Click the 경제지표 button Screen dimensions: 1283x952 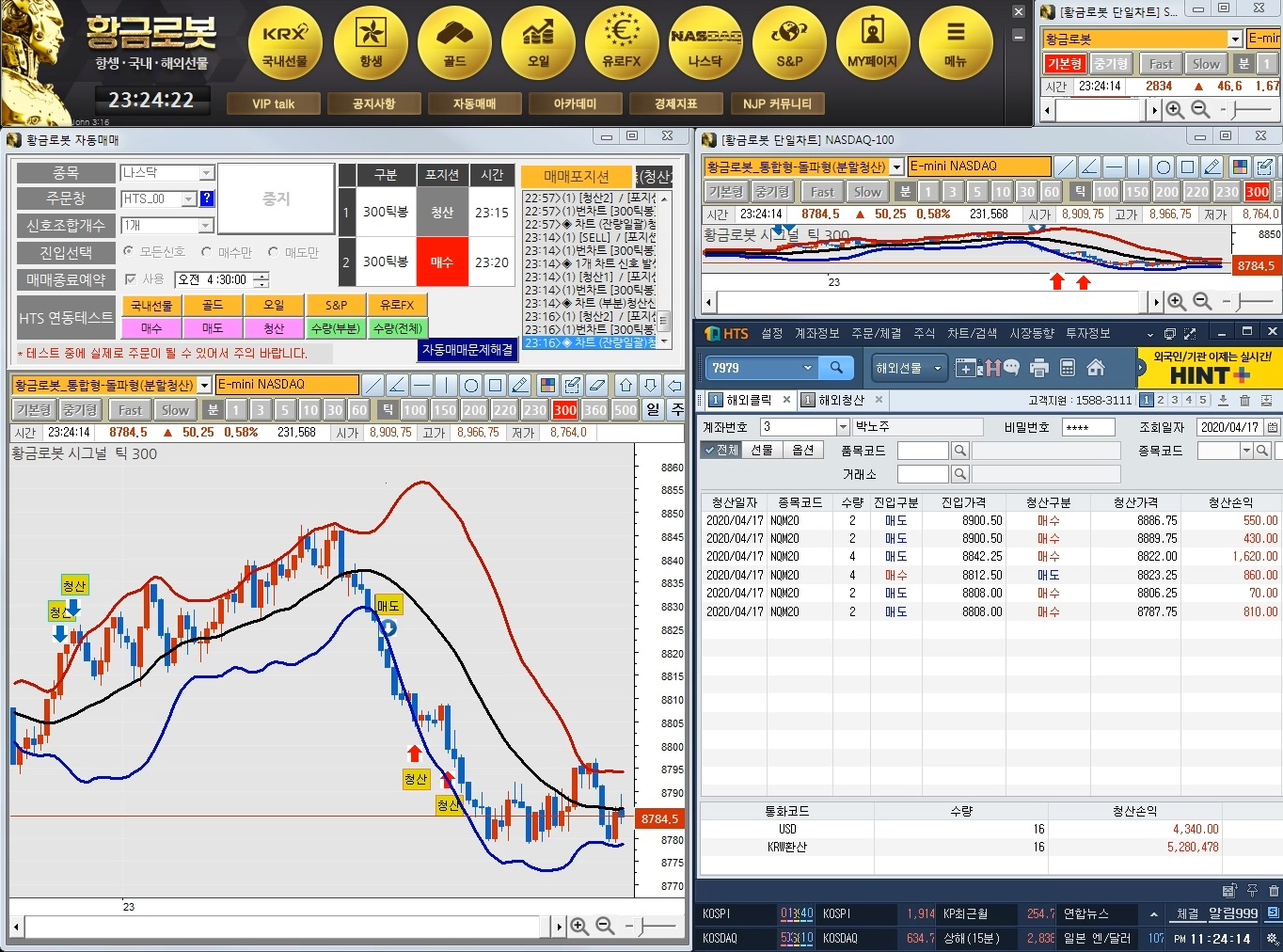click(x=675, y=103)
